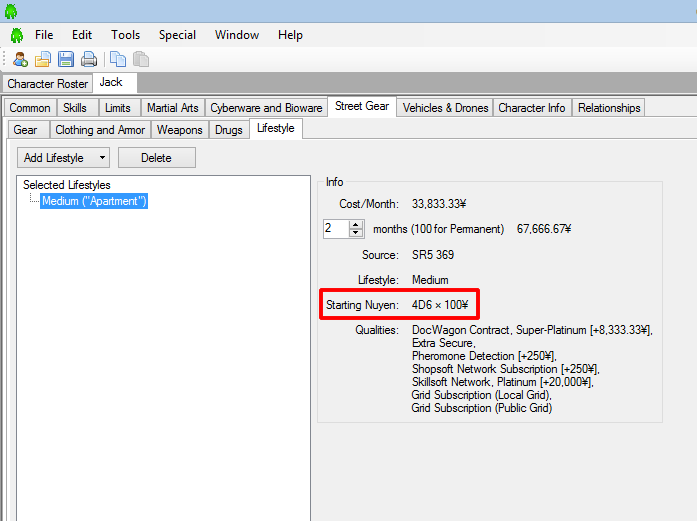Viewport: 697px width, 521px height.
Task: Switch to the Character Roster tab
Action: pyautogui.click(x=48, y=84)
